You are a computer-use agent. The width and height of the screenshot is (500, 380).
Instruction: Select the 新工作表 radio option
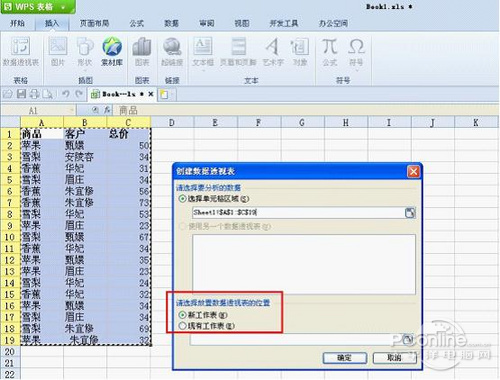coord(182,315)
